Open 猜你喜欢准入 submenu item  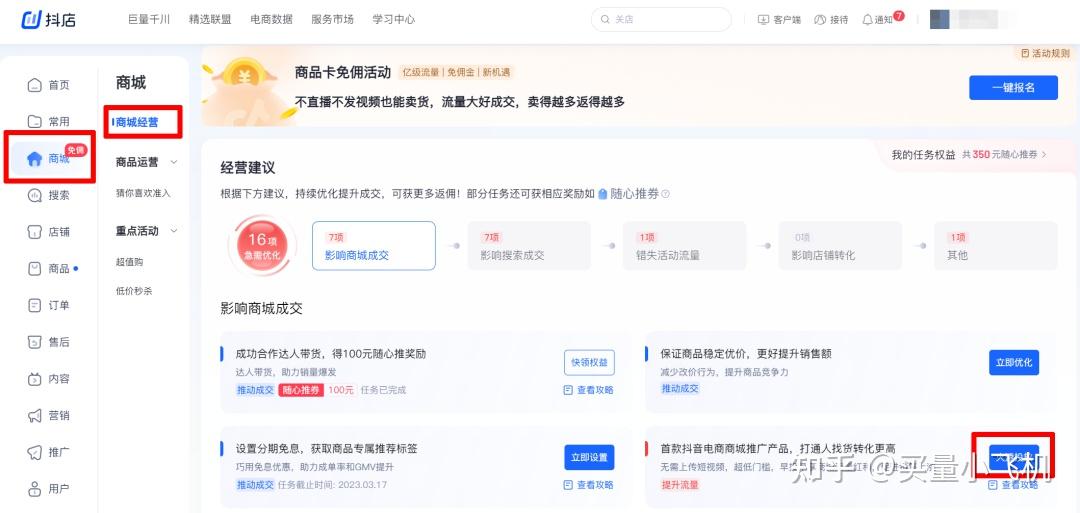143,193
